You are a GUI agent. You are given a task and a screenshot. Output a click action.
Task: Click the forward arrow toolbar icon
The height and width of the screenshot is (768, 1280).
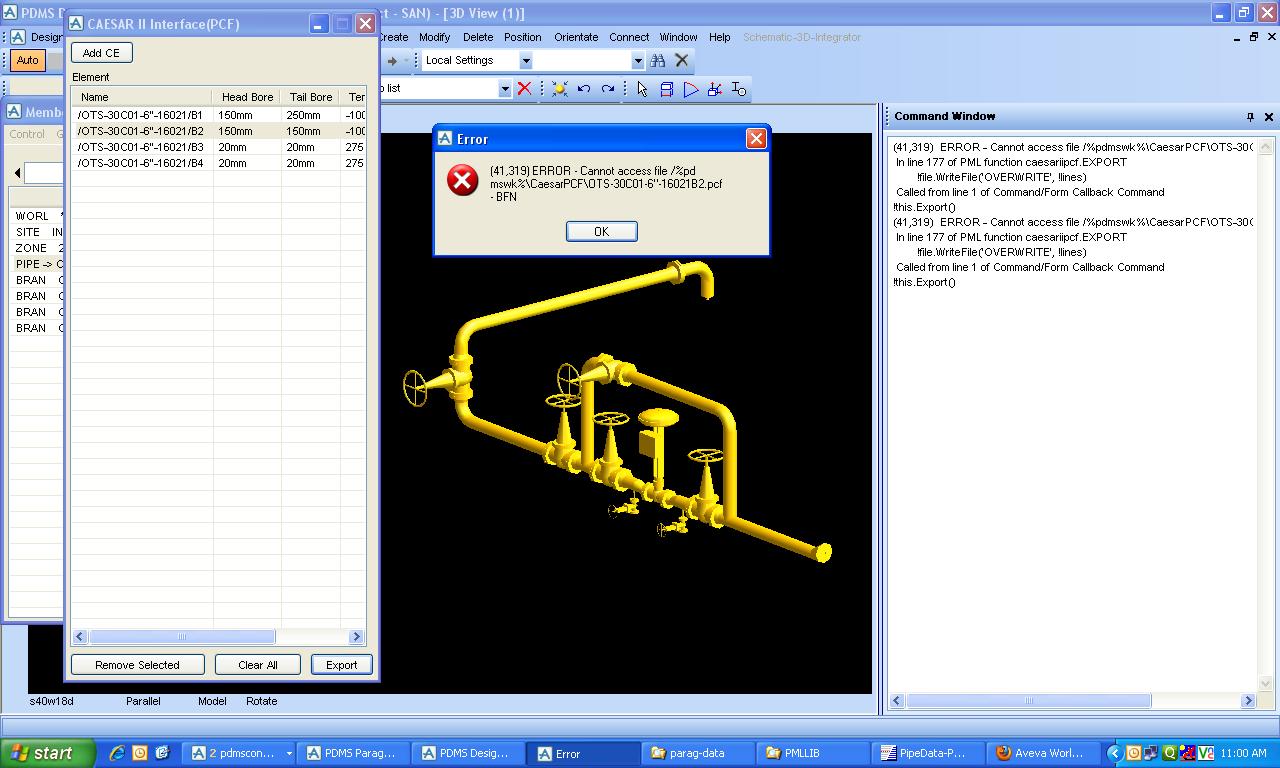tap(392, 61)
